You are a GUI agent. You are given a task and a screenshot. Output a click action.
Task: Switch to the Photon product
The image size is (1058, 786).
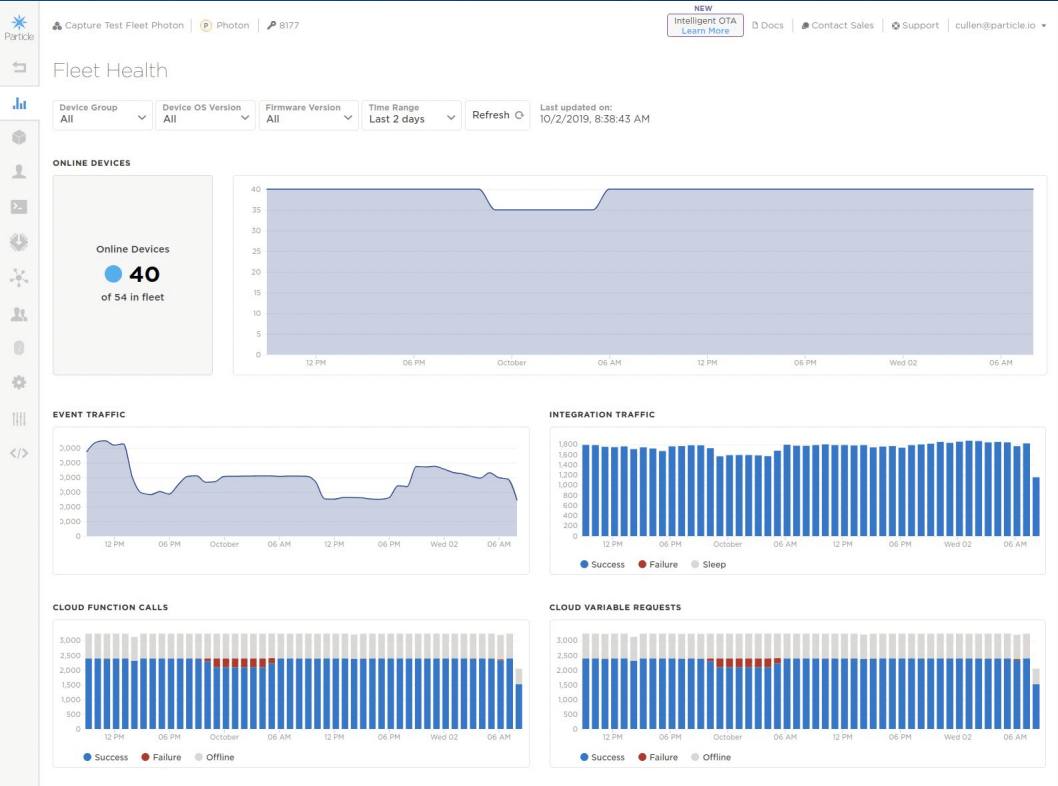224,25
